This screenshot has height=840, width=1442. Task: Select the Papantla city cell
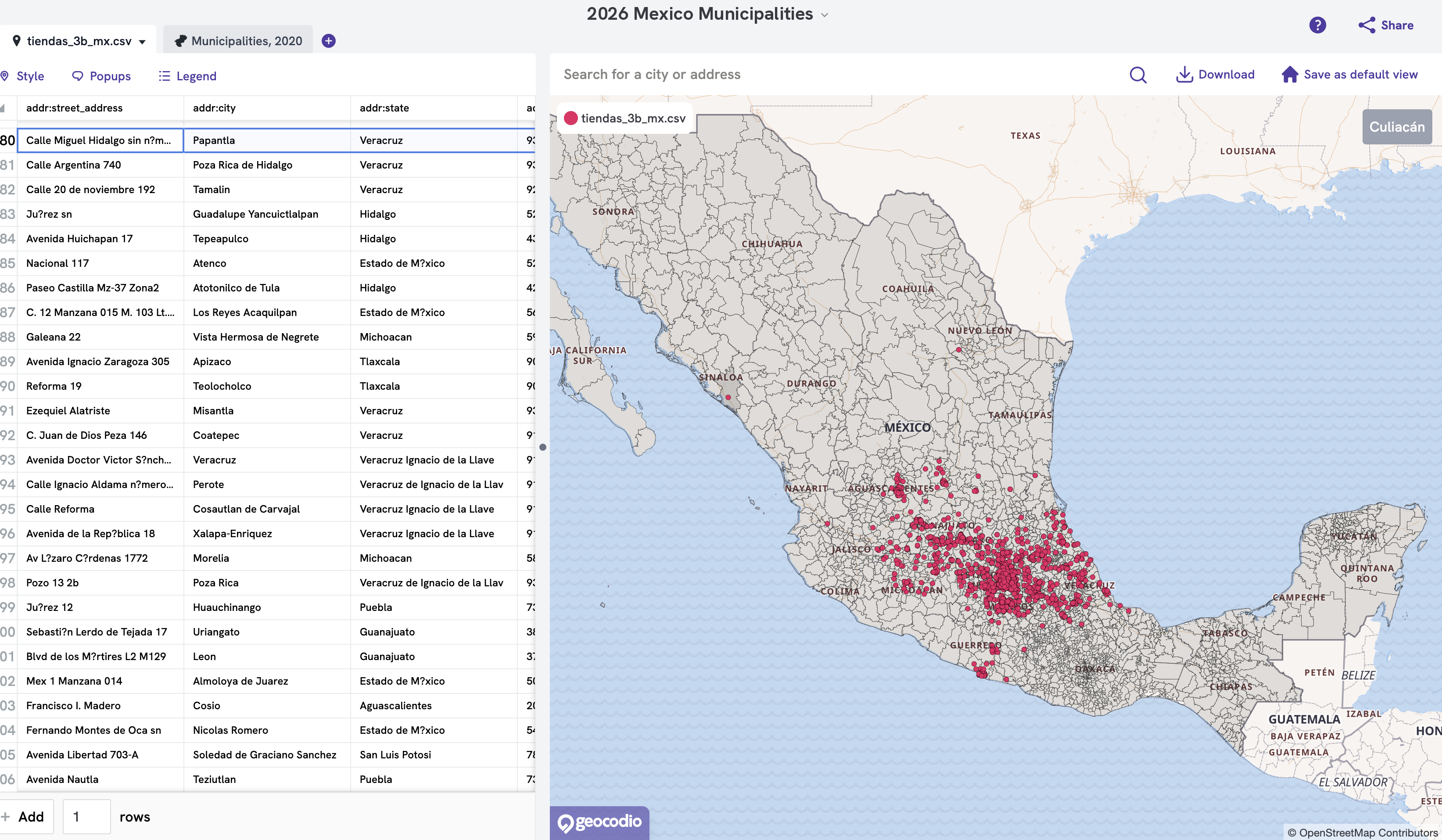pos(267,140)
